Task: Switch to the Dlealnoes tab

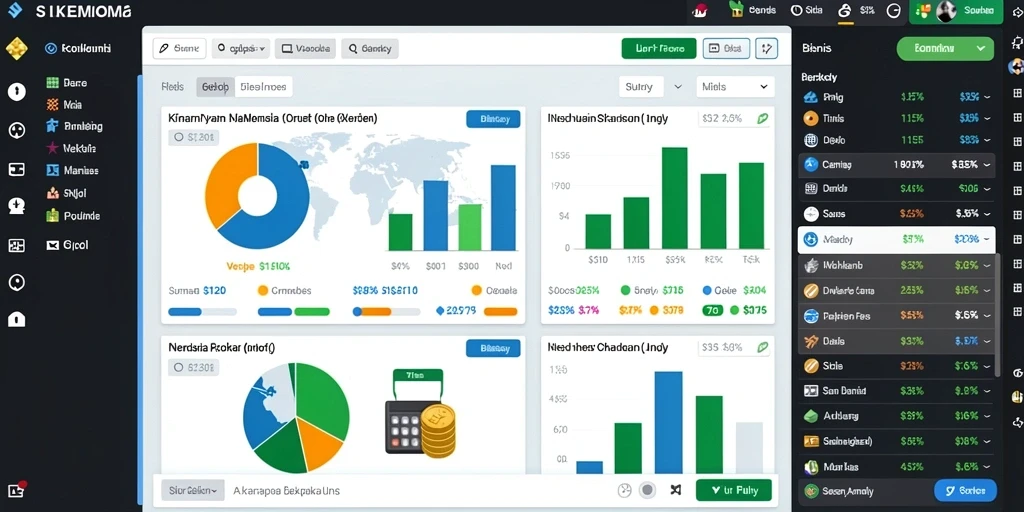Action: [263, 87]
